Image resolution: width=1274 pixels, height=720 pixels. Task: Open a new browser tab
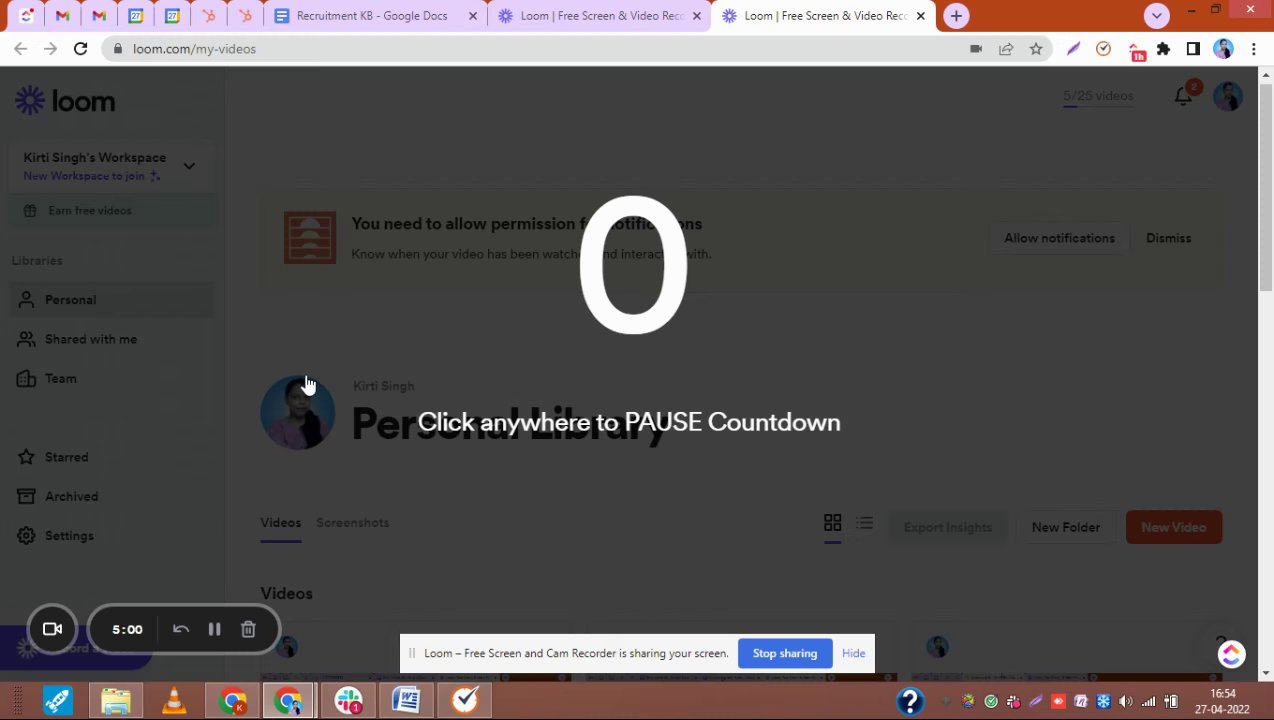click(x=956, y=16)
